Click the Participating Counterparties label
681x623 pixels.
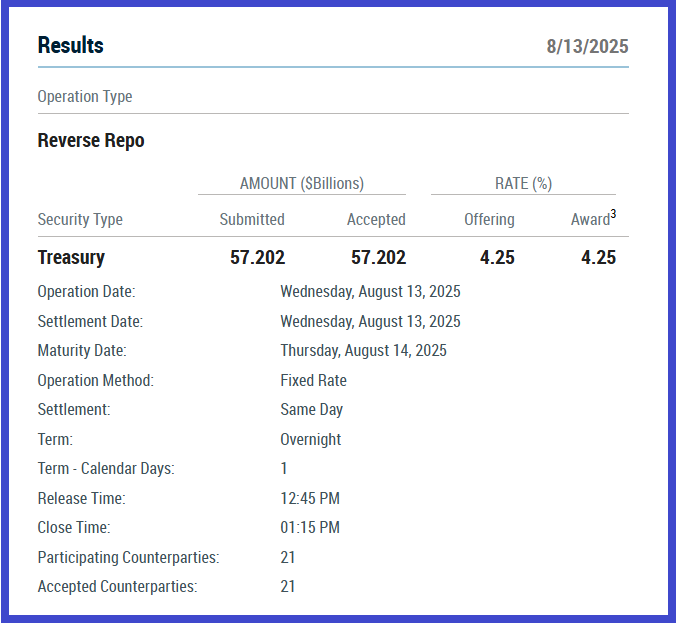pos(128,557)
